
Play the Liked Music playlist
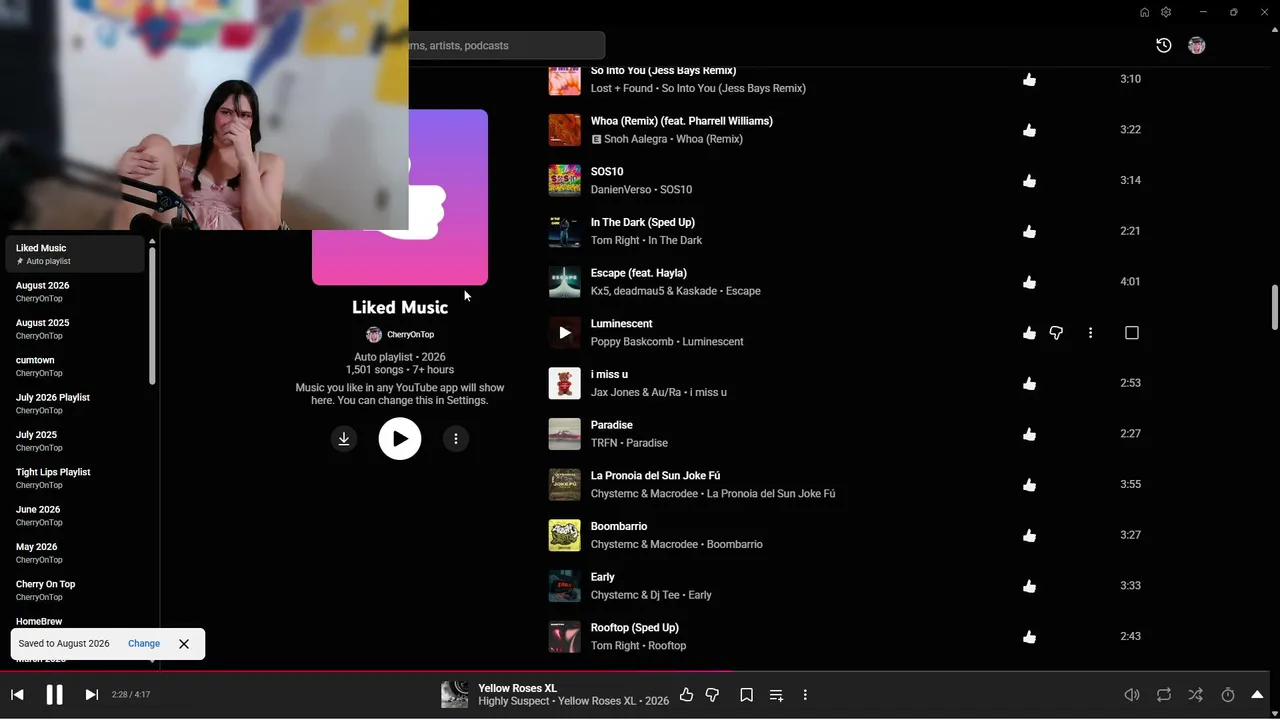[400, 438]
